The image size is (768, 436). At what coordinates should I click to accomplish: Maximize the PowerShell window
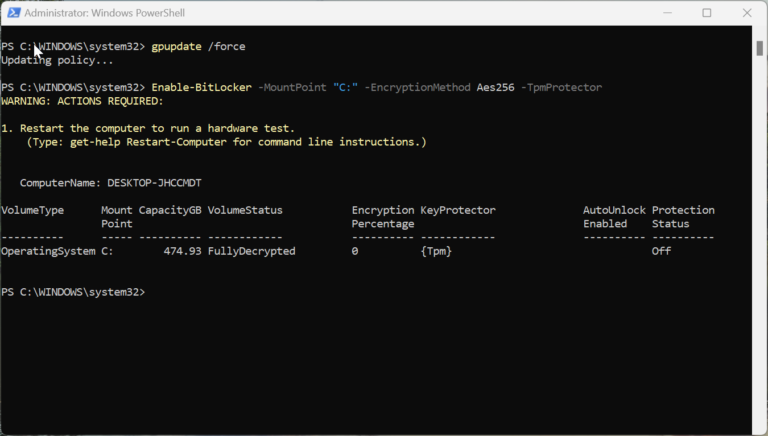(707, 13)
